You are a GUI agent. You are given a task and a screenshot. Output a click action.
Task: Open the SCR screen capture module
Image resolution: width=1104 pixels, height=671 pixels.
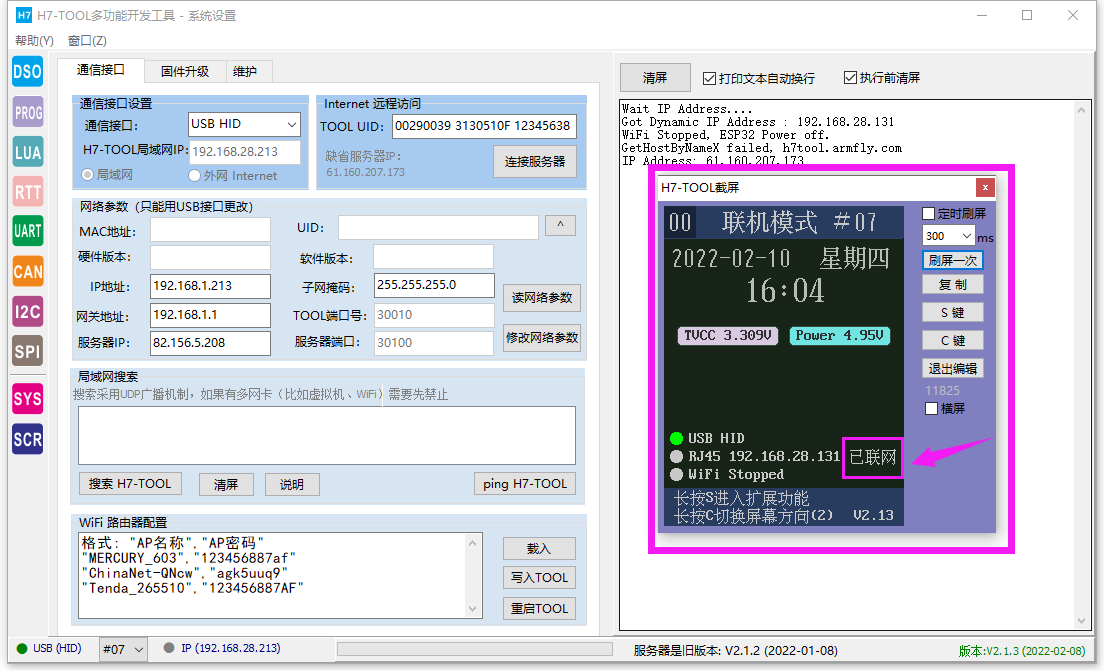click(x=27, y=439)
